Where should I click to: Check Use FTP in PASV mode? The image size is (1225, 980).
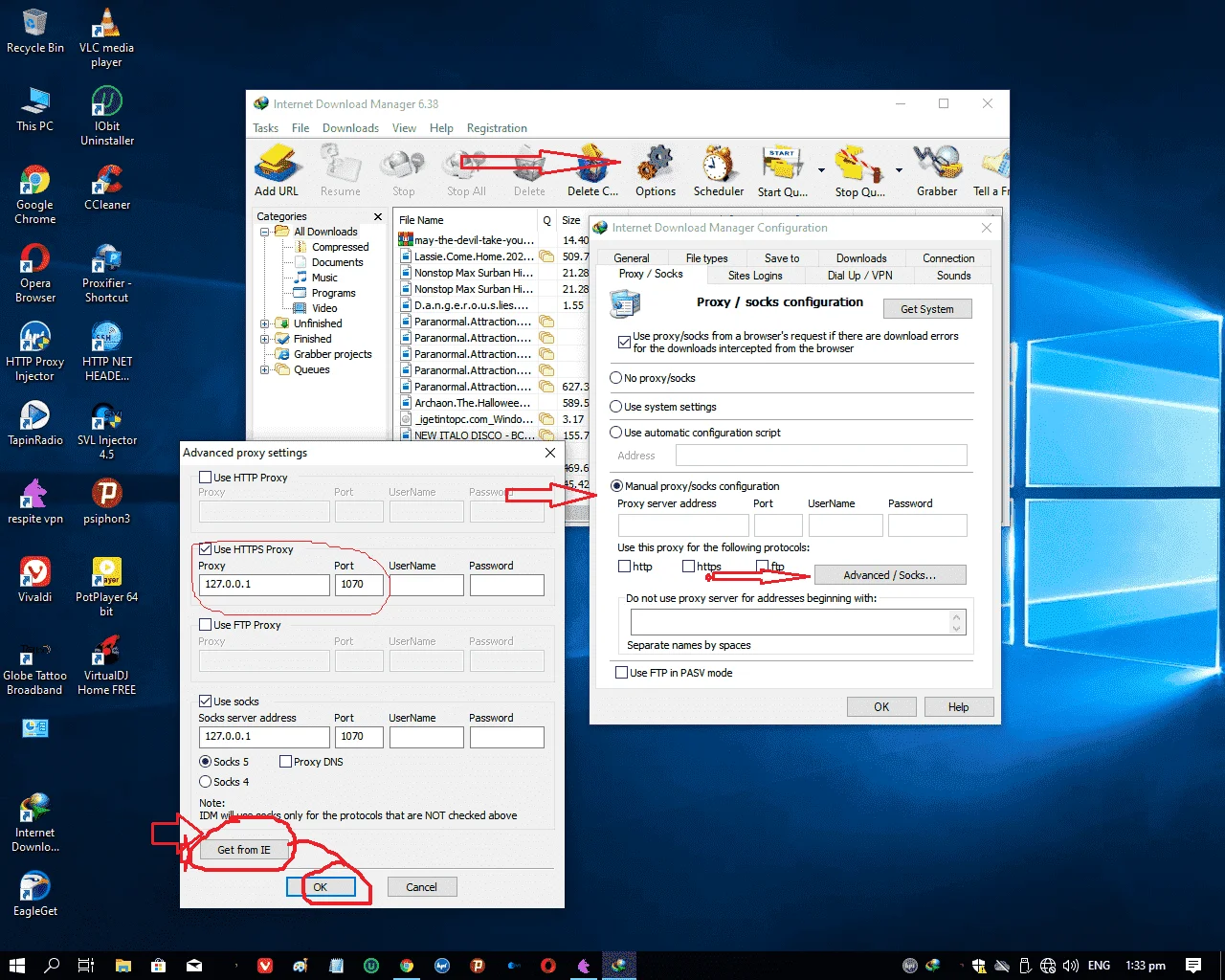pos(621,673)
